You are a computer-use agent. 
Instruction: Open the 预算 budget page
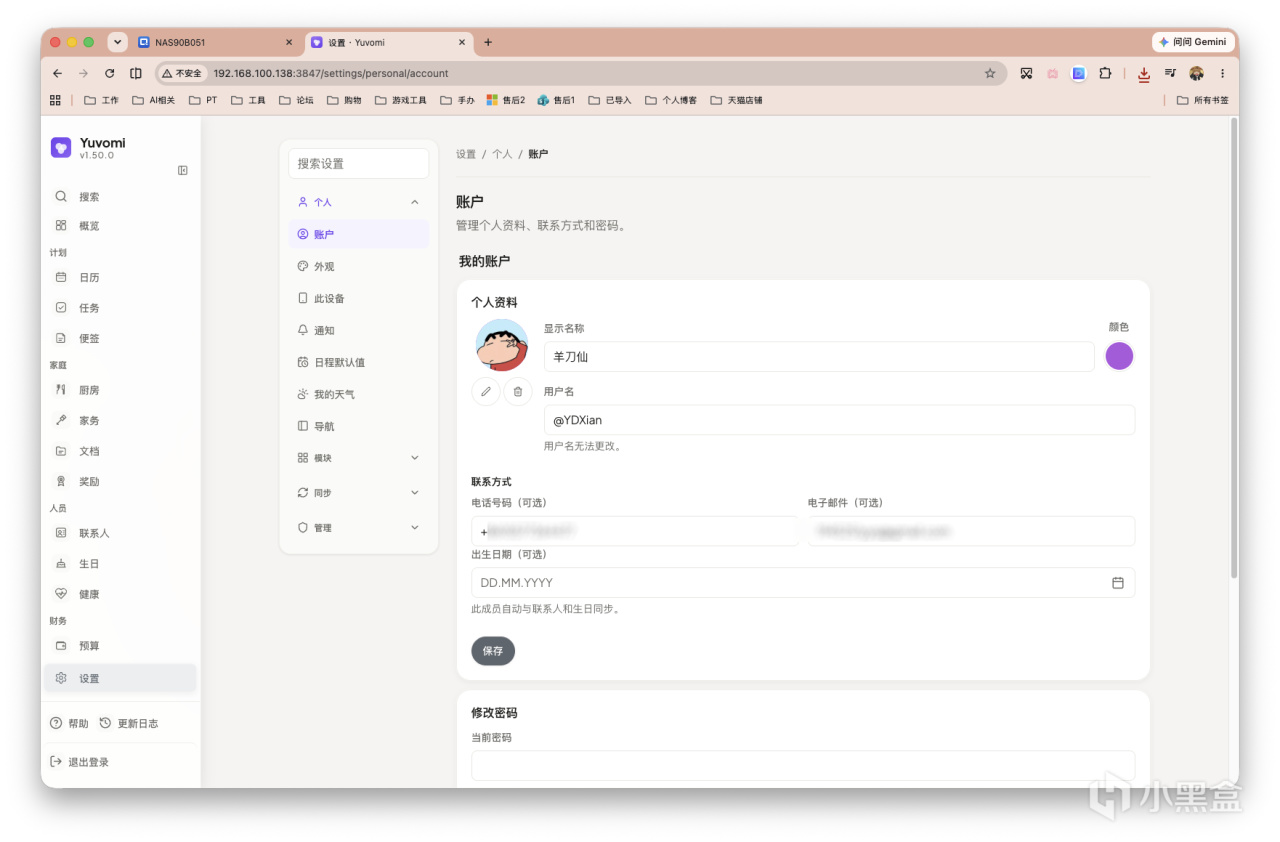pyautogui.click(x=120, y=646)
